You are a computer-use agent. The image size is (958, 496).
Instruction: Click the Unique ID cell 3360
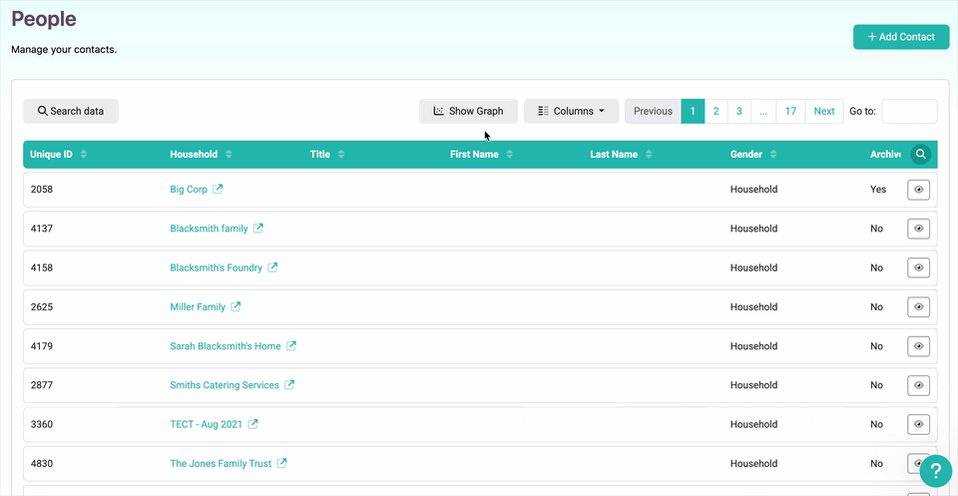[42, 424]
